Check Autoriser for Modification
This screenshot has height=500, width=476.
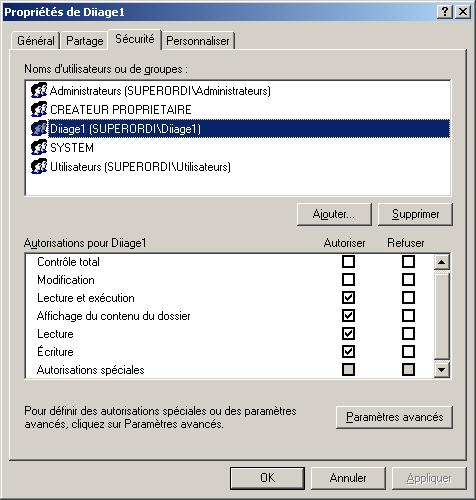[x=348, y=280]
